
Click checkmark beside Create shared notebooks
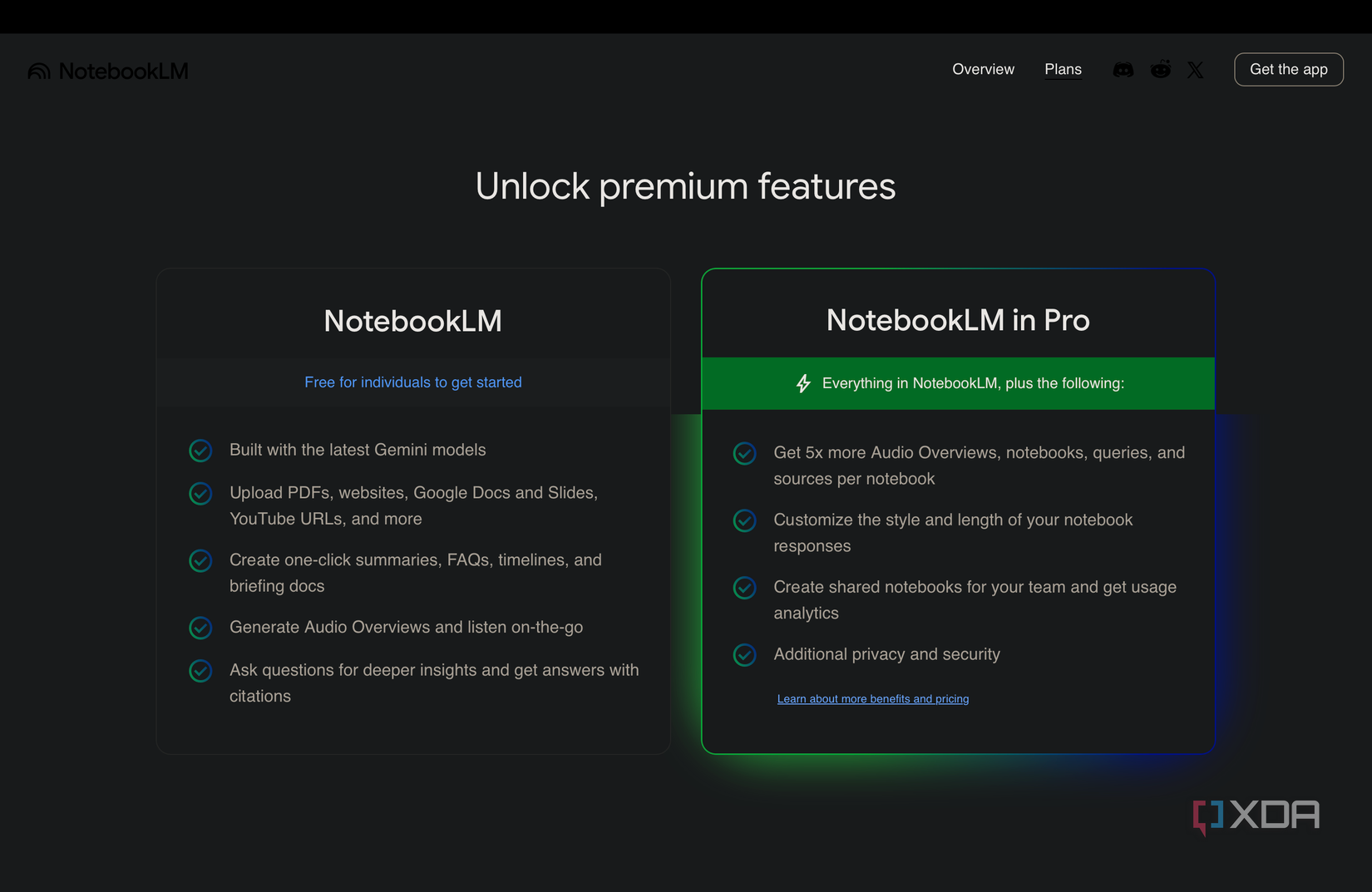point(744,588)
